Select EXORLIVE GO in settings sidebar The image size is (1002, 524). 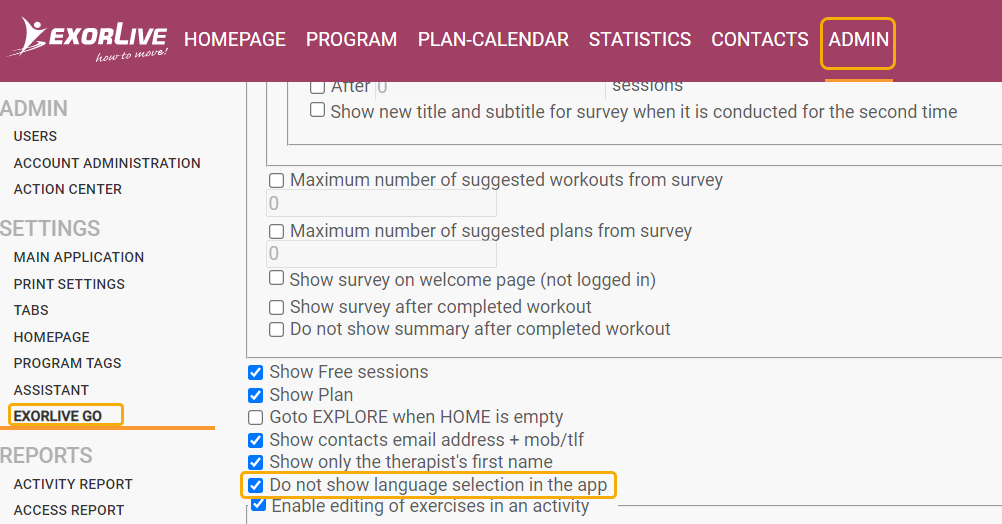[58, 416]
